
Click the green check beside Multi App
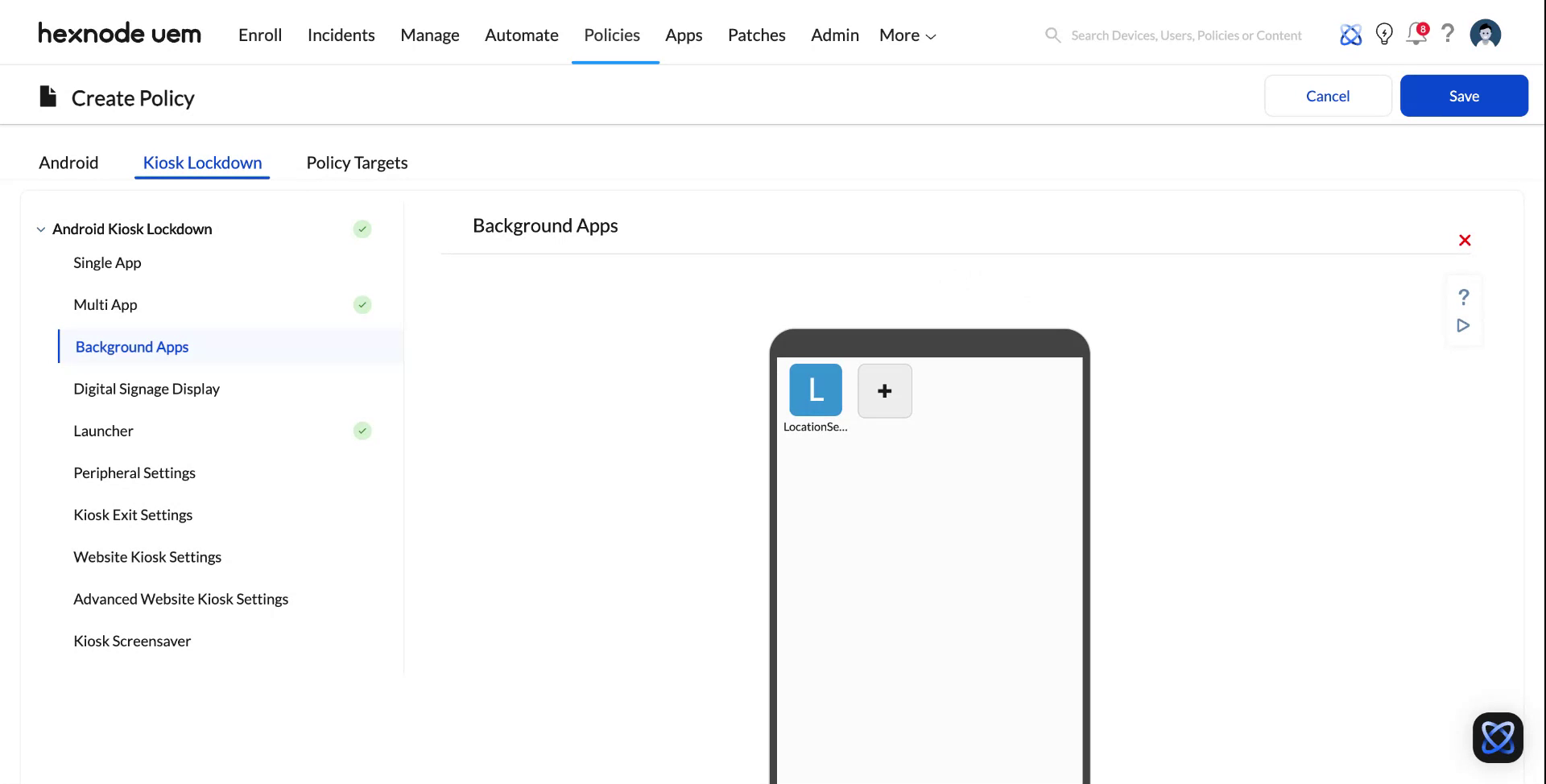point(362,304)
